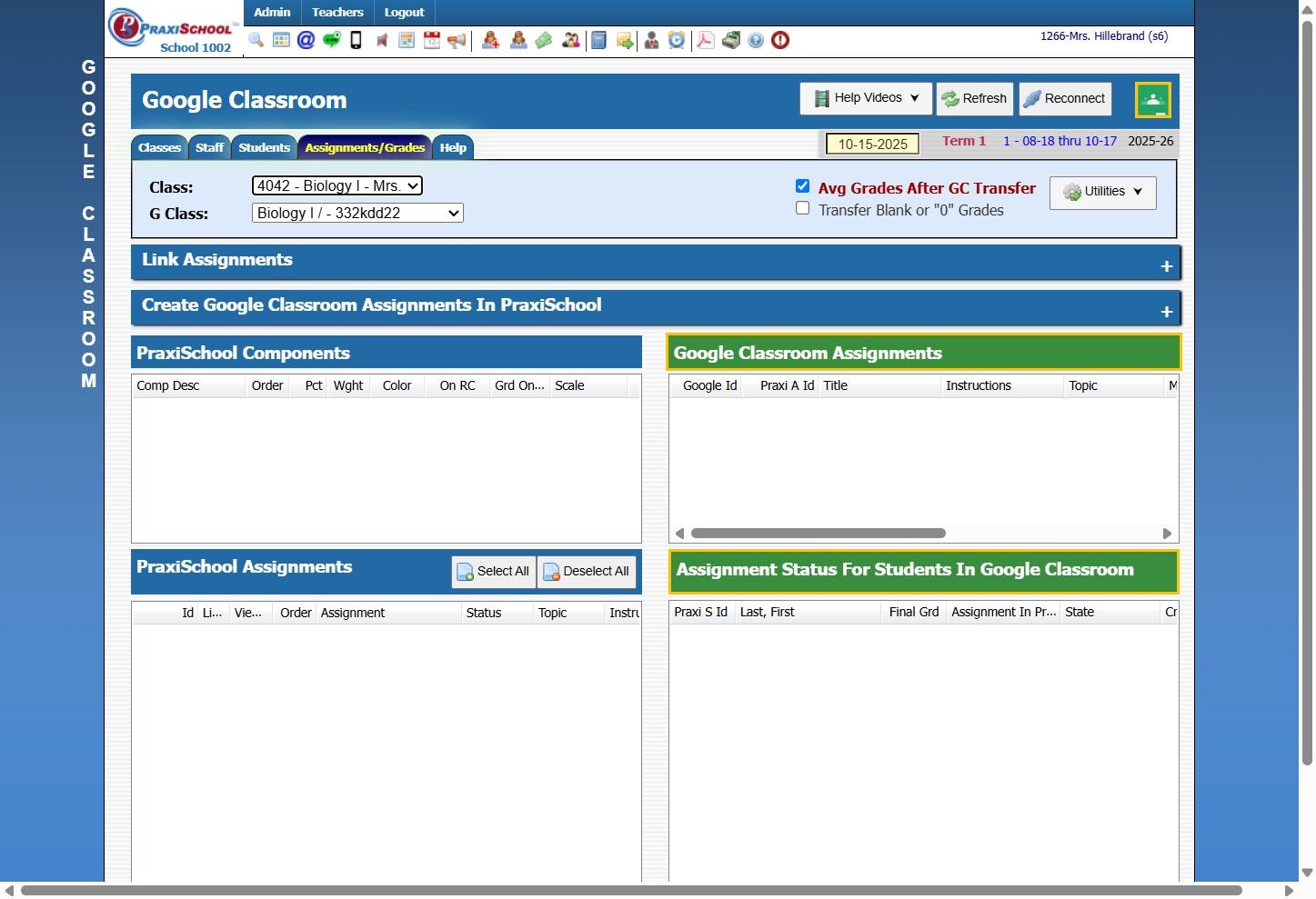The width and height of the screenshot is (1316, 899).
Task: Click the green Google Classroom icon button
Action: coord(1152,100)
